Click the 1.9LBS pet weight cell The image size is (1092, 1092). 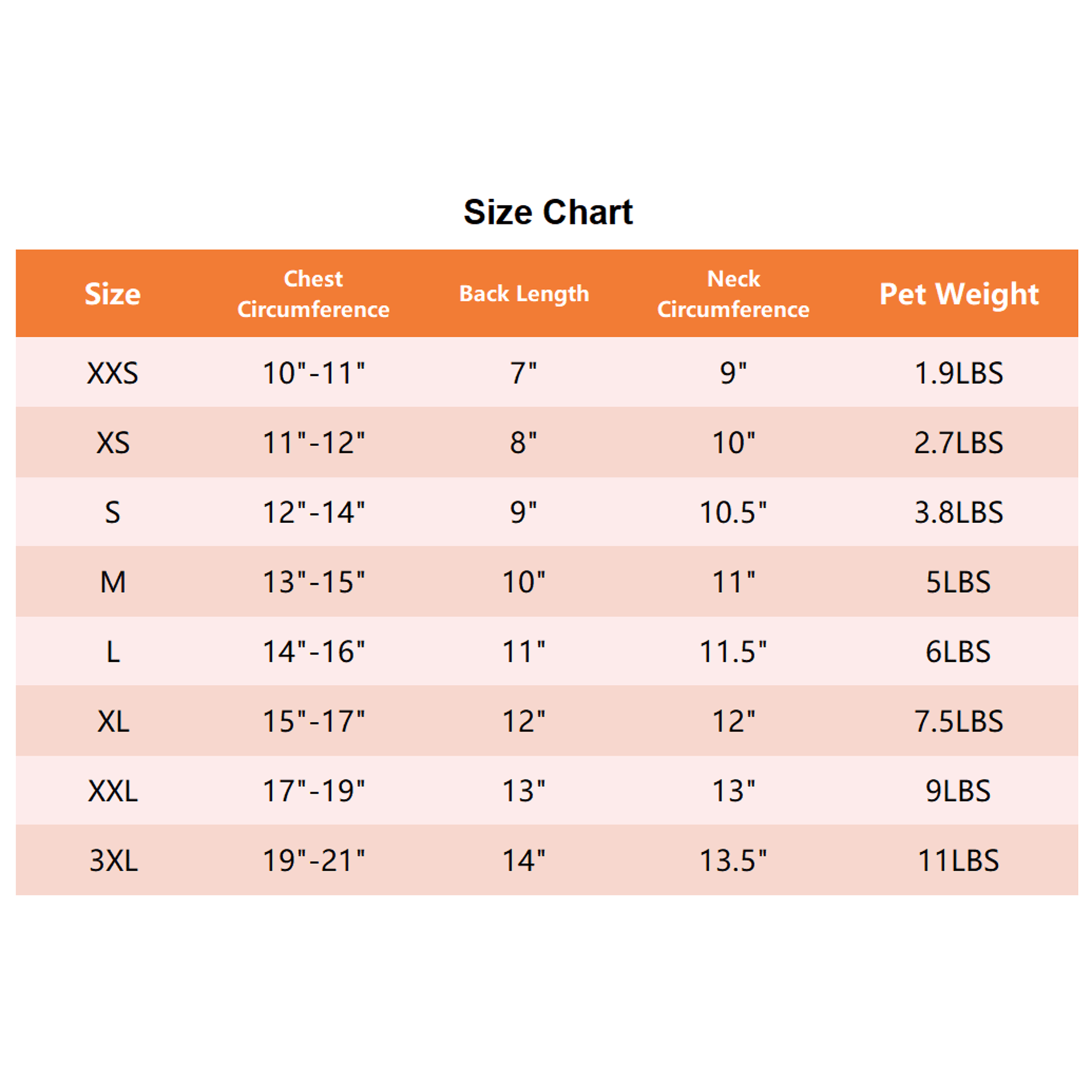[959, 373]
